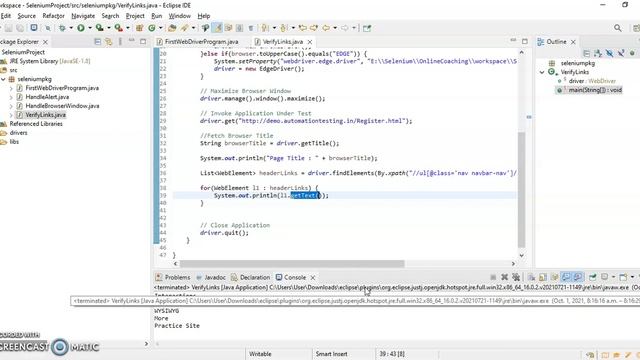Open the Navigate menu
Viewport: 640px width, 360px height.
(x=83, y=16)
